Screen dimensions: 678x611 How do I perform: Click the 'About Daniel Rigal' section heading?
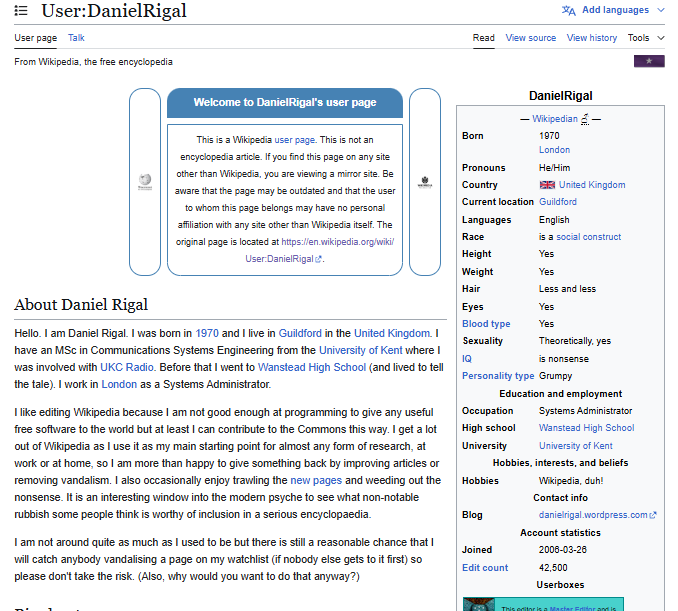81,305
